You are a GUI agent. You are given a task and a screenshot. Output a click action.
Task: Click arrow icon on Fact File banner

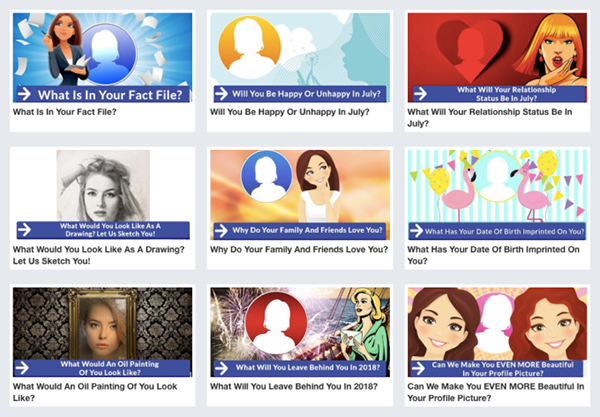tap(24, 94)
